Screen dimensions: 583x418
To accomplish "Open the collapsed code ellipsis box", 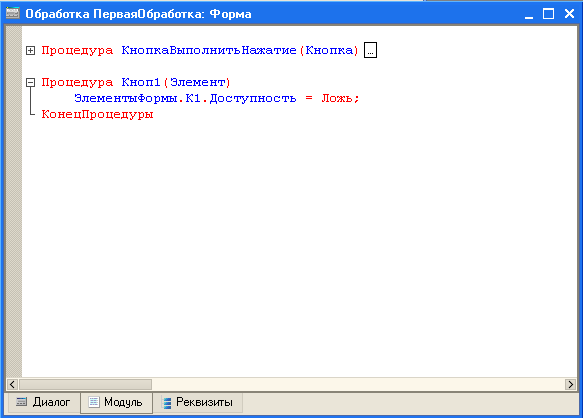I will 370,50.
